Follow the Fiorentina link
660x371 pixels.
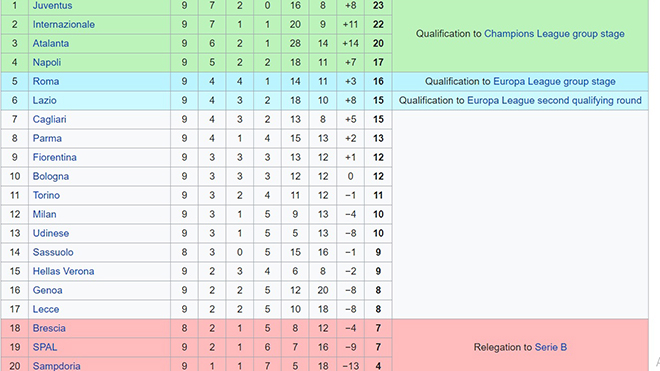54,157
